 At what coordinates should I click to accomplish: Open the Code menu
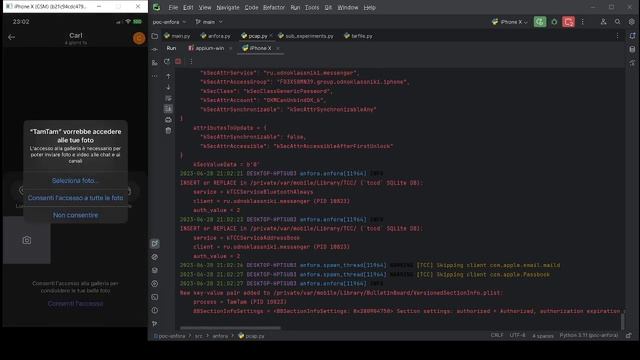tap(251, 7)
